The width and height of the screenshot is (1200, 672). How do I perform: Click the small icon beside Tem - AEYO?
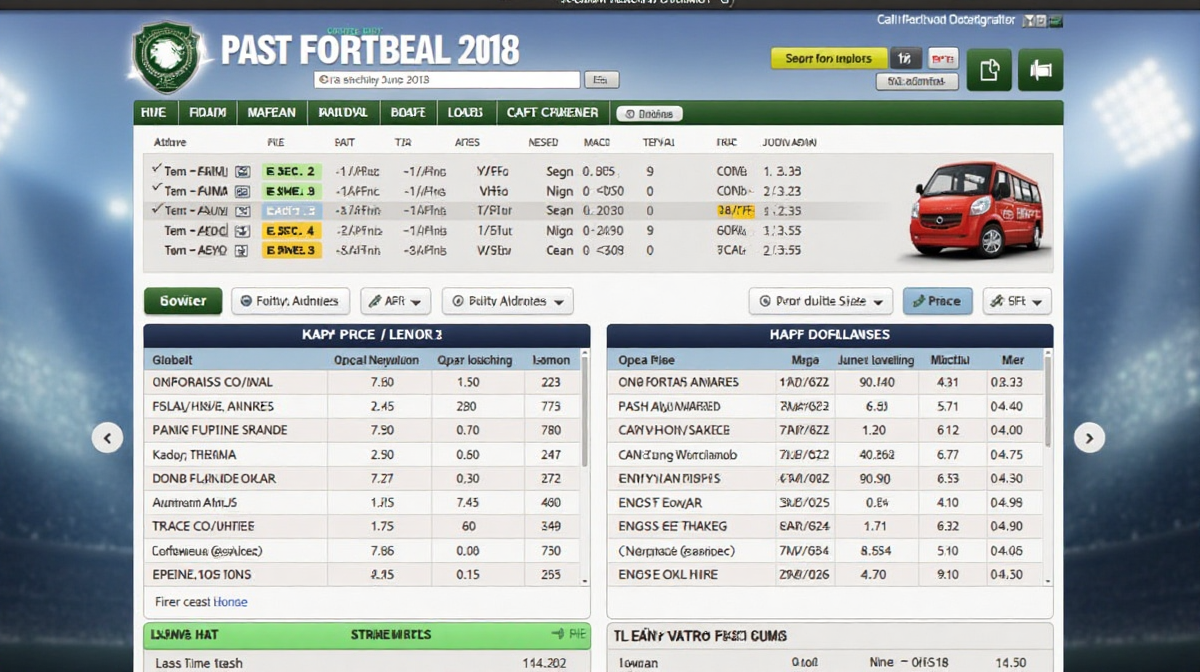coord(242,251)
